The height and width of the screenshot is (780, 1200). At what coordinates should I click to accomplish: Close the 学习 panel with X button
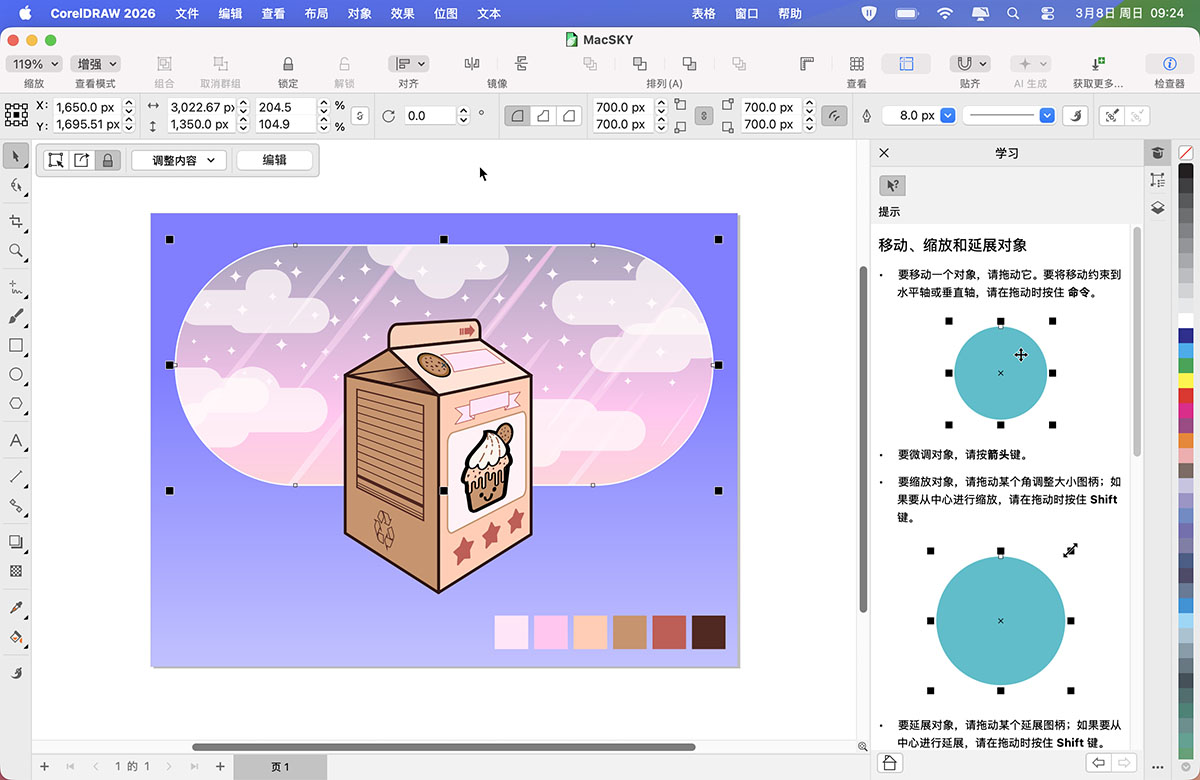(884, 153)
